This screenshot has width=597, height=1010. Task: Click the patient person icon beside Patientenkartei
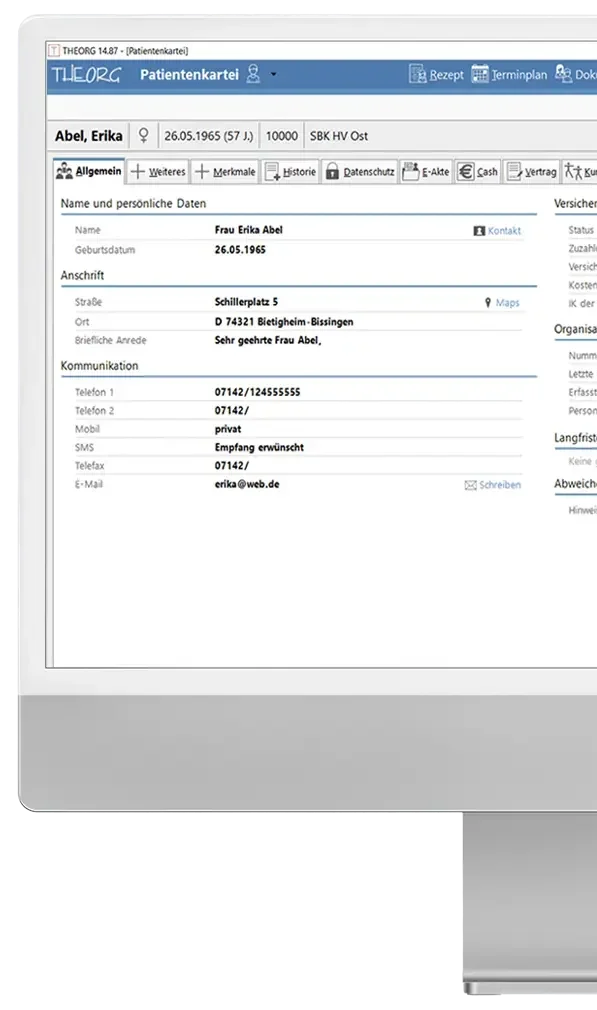254,74
